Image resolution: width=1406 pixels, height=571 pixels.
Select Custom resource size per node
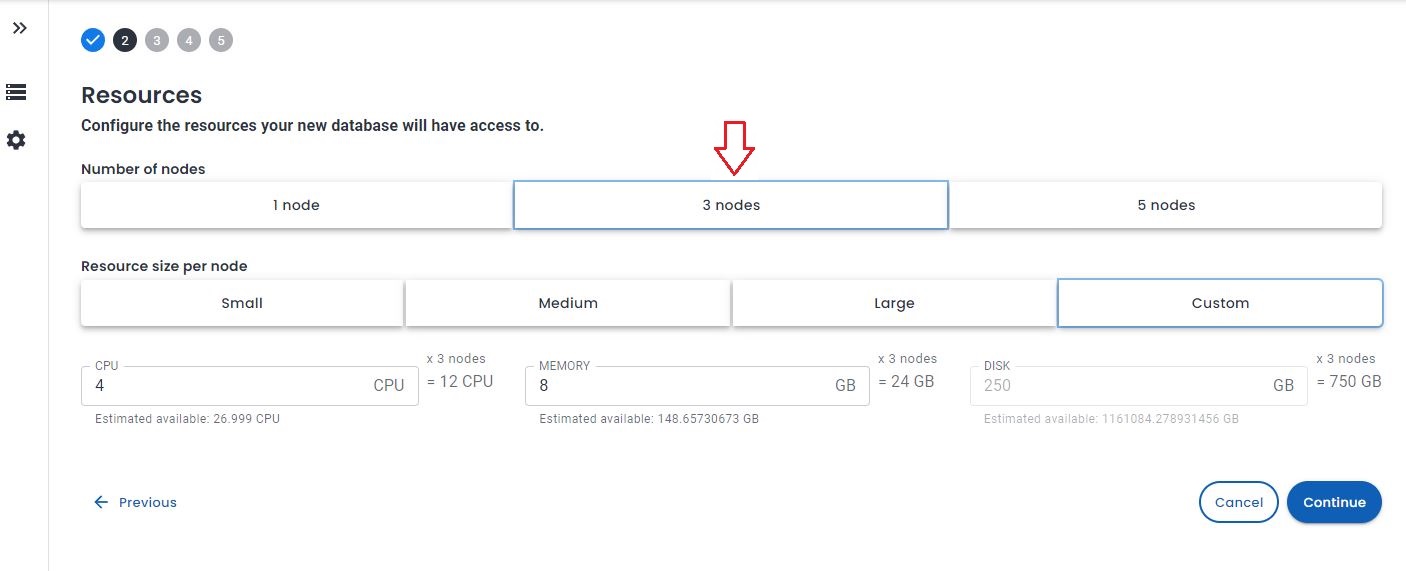(1220, 303)
